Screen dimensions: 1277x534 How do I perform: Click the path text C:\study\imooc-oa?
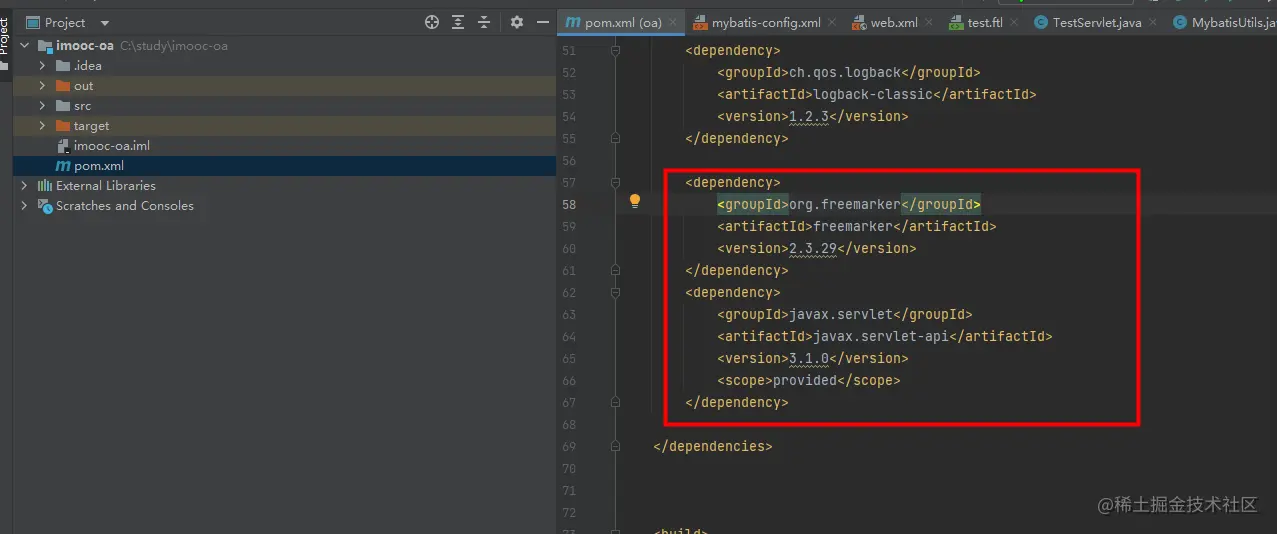173,46
